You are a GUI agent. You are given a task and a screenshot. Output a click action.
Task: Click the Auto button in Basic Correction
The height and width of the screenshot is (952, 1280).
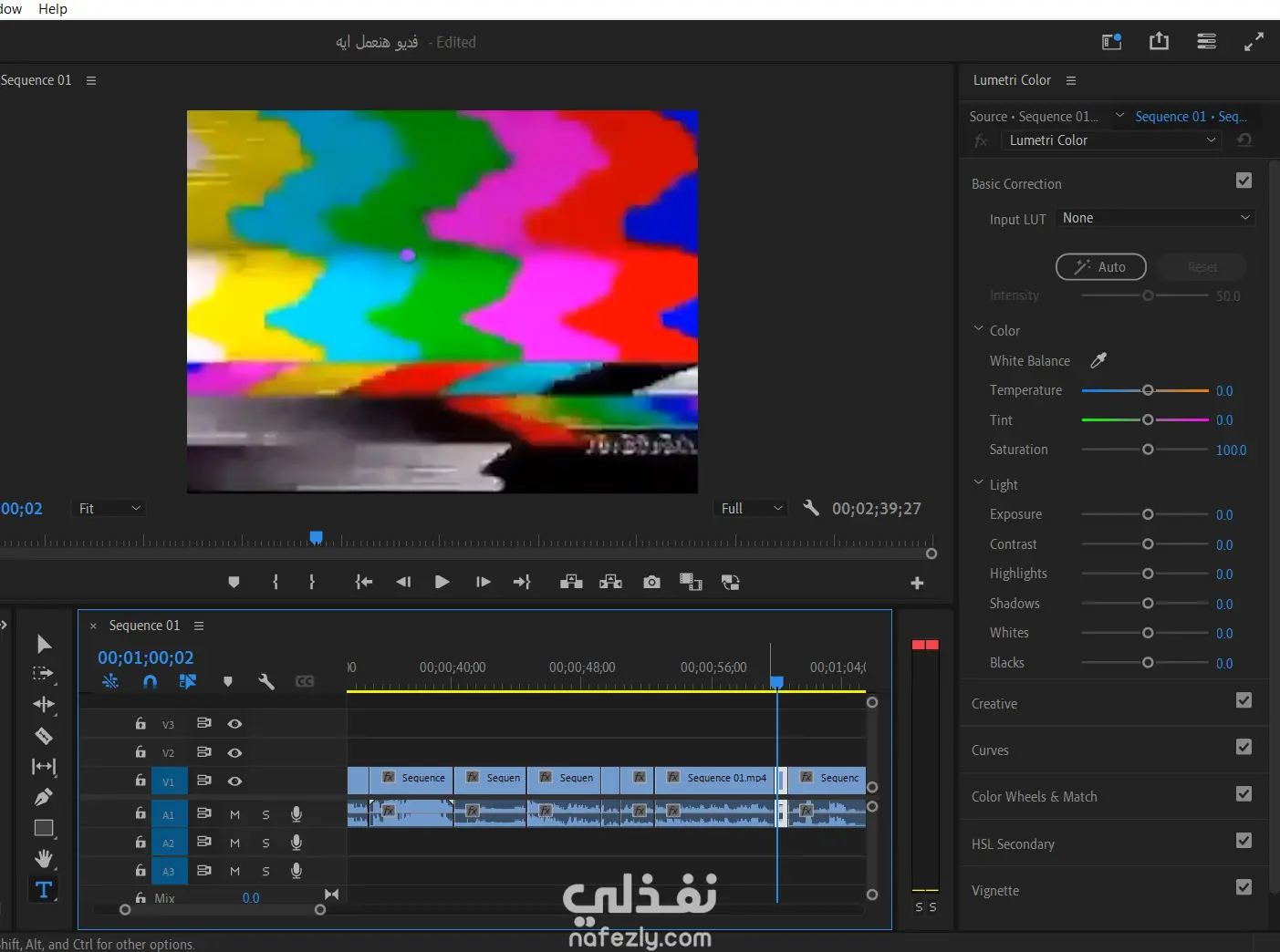(x=1100, y=267)
